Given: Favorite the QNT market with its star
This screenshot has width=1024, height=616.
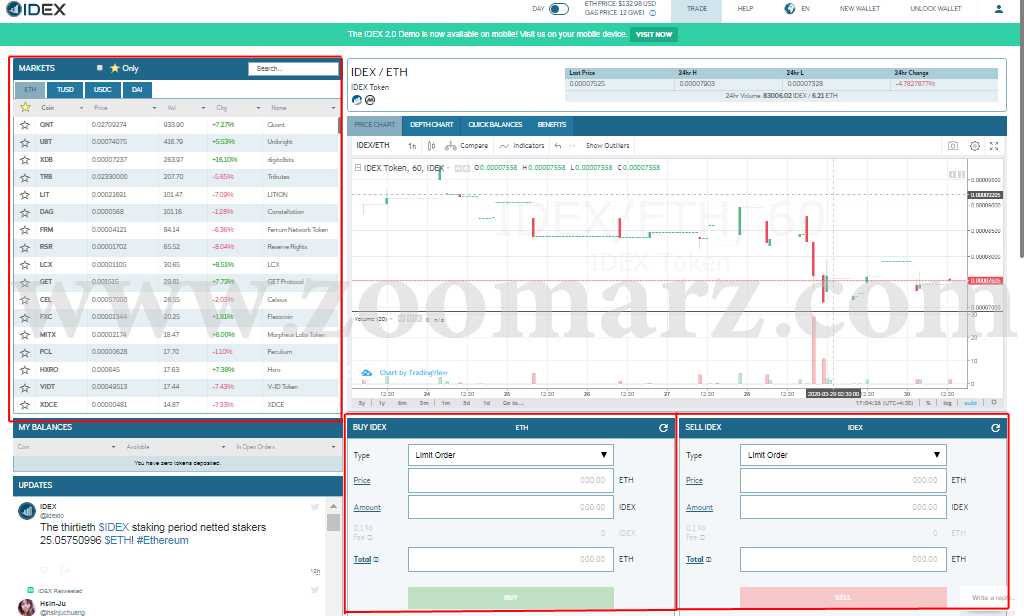Looking at the screenshot, I should tap(25, 125).
